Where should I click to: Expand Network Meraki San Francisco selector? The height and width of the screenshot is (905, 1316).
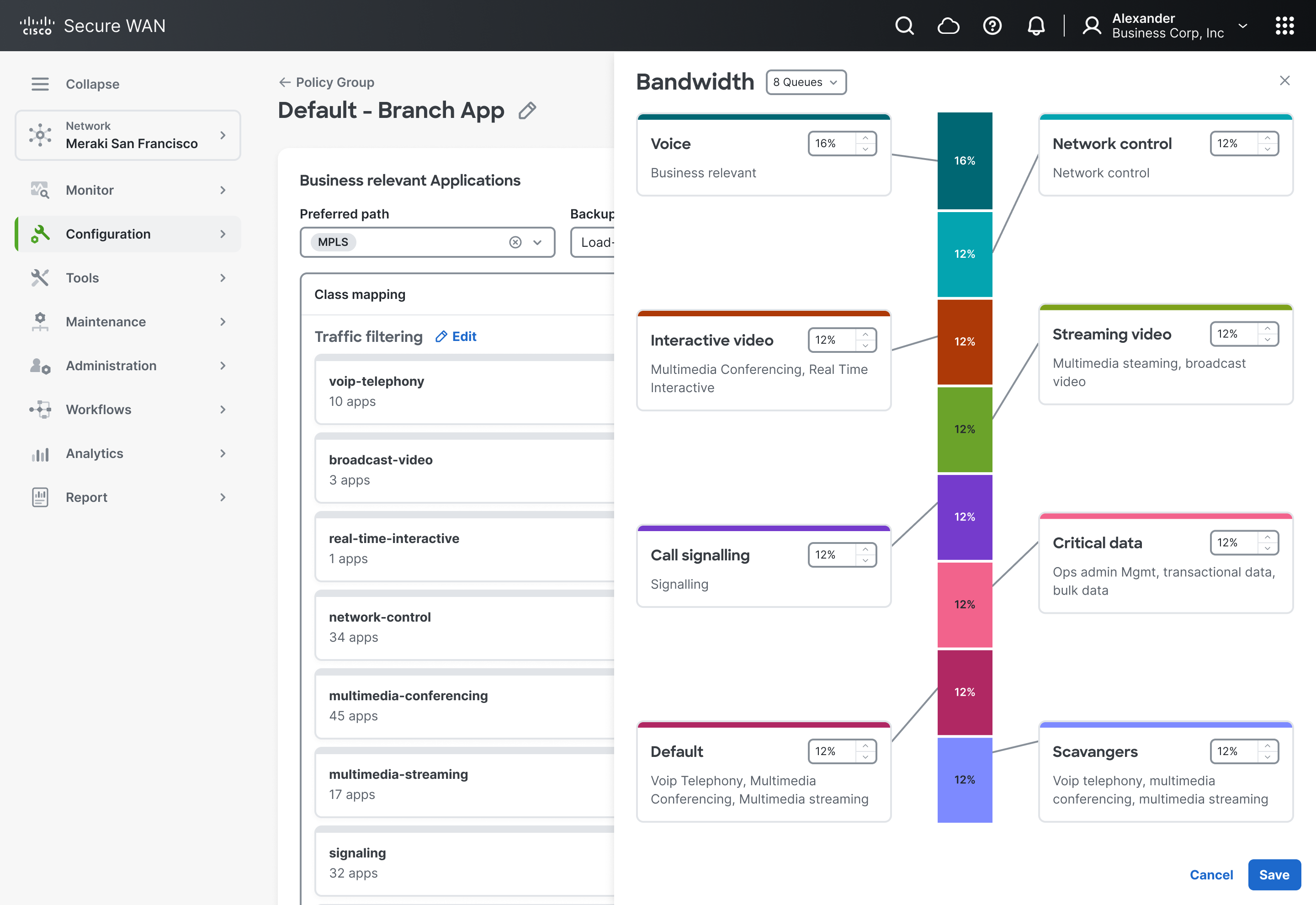click(x=128, y=135)
